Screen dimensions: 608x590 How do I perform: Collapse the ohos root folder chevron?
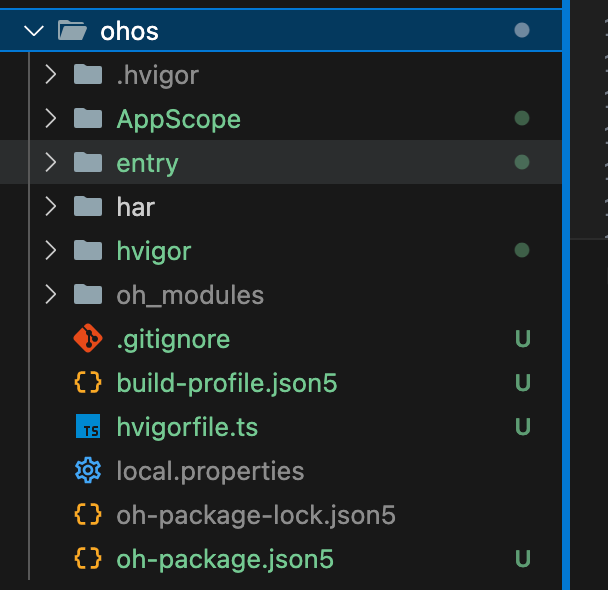click(x=34, y=31)
